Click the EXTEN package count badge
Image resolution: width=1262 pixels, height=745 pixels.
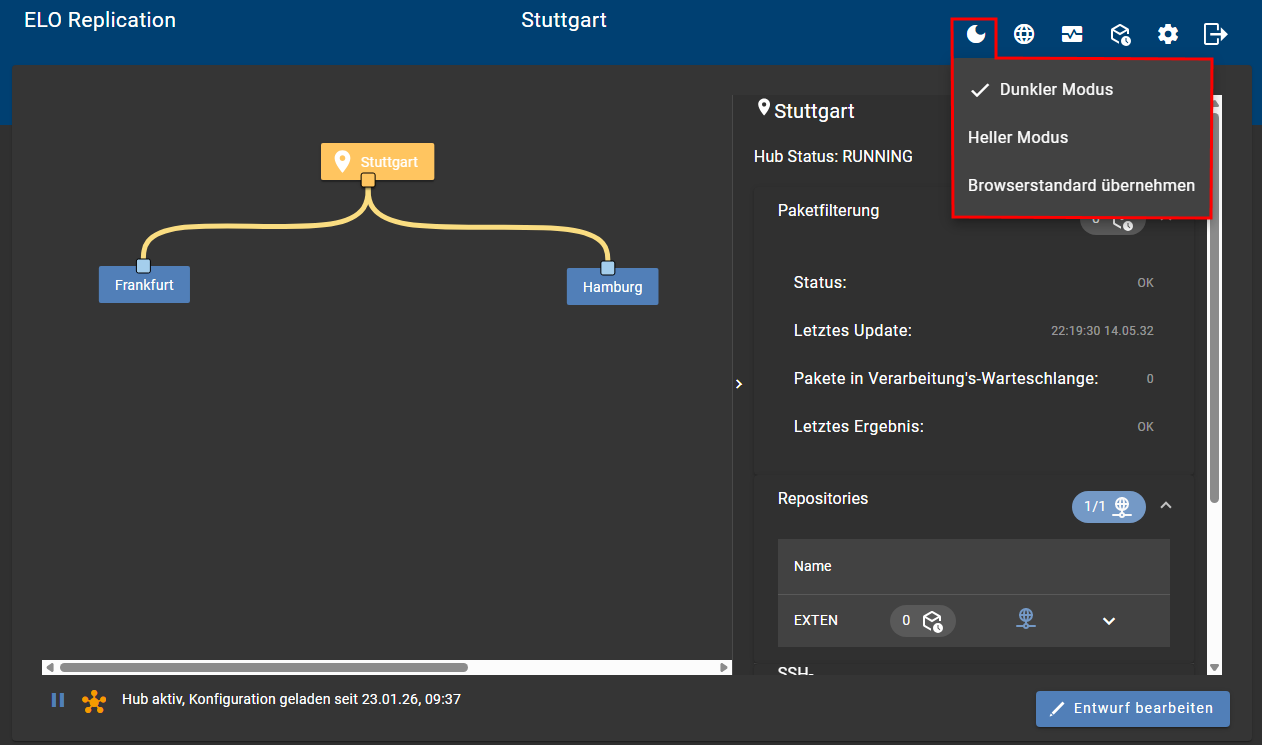923,621
